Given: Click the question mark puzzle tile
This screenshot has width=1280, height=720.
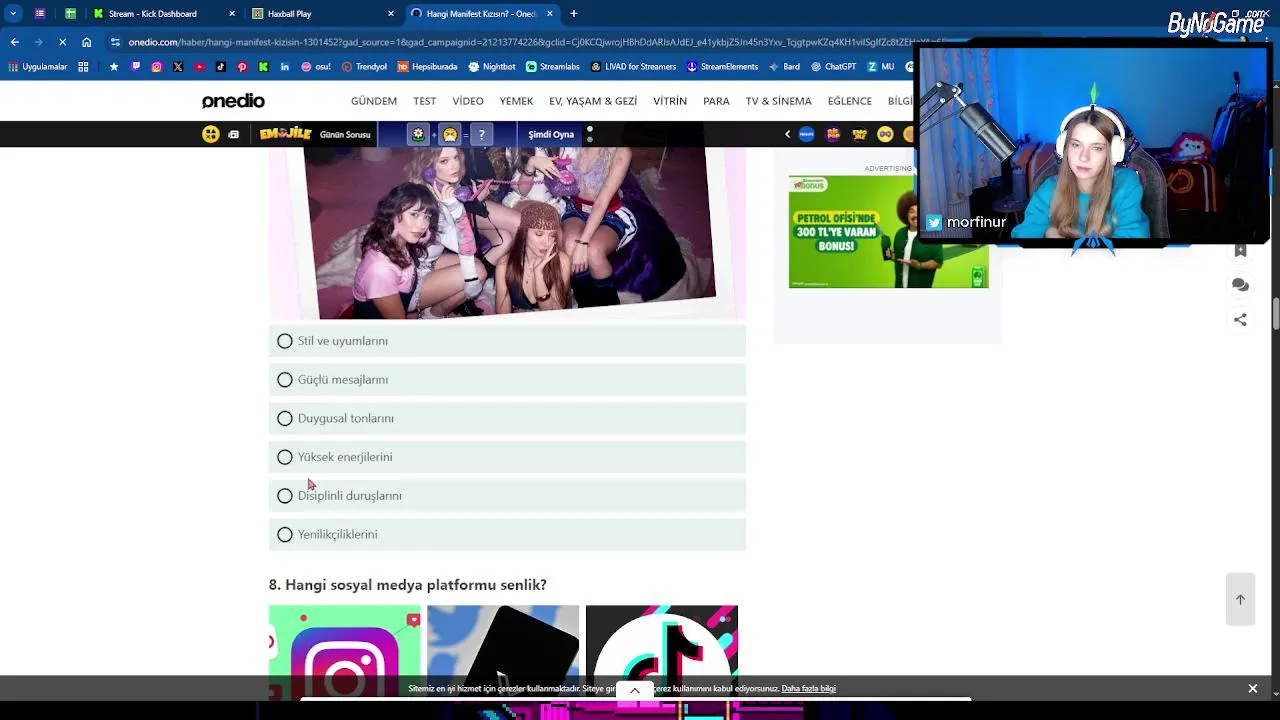Looking at the screenshot, I should tap(482, 134).
